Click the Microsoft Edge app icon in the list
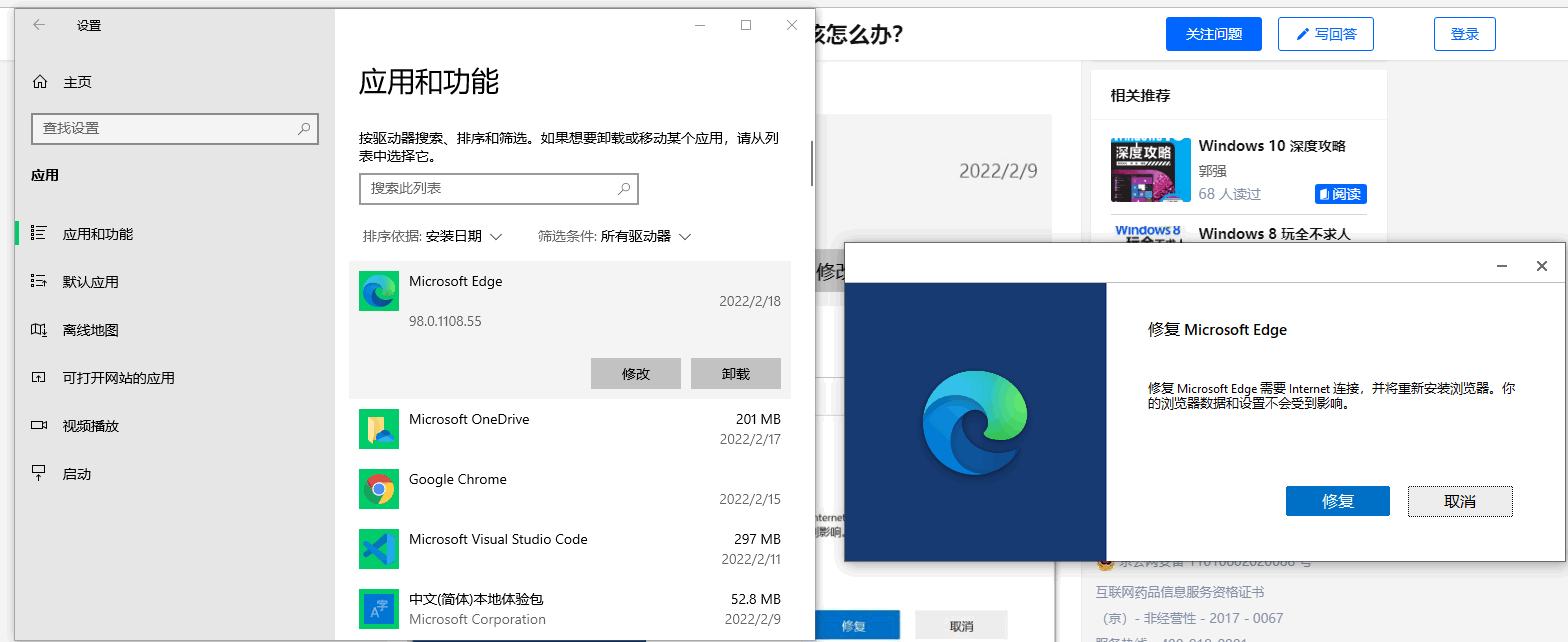Image resolution: width=1568 pixels, height=642 pixels. 379,291
